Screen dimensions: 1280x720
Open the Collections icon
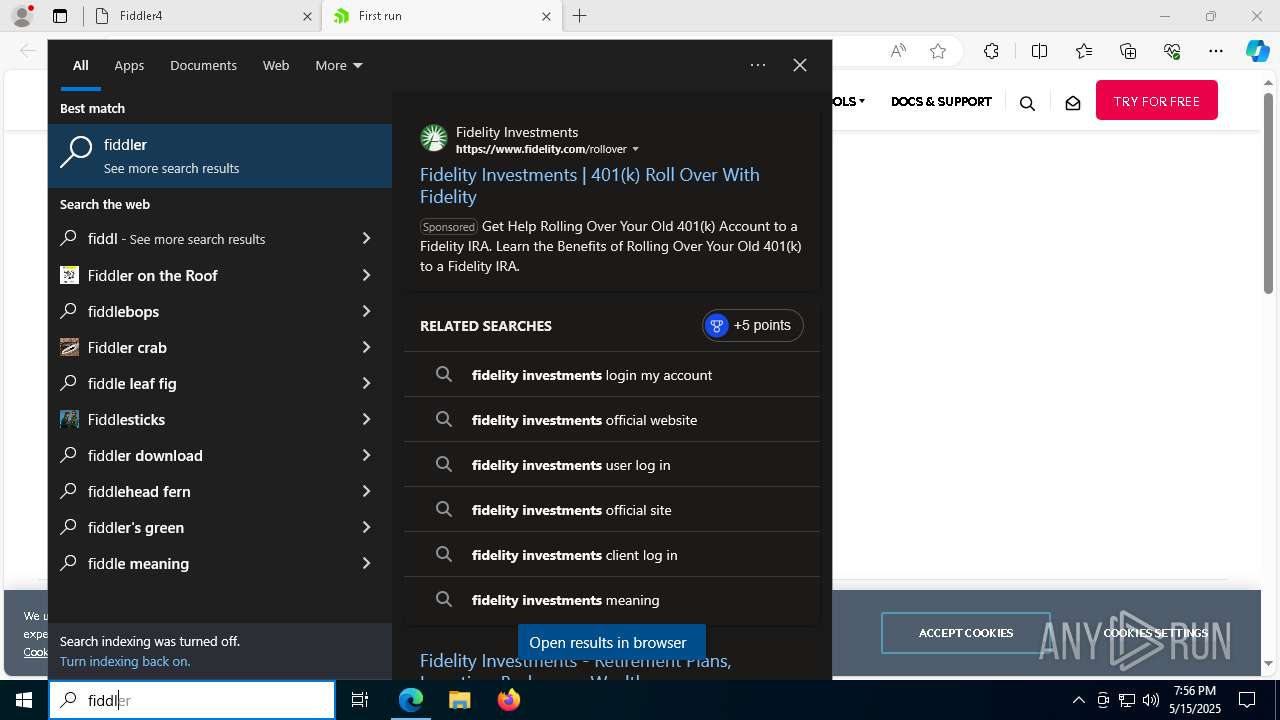[1128, 51]
